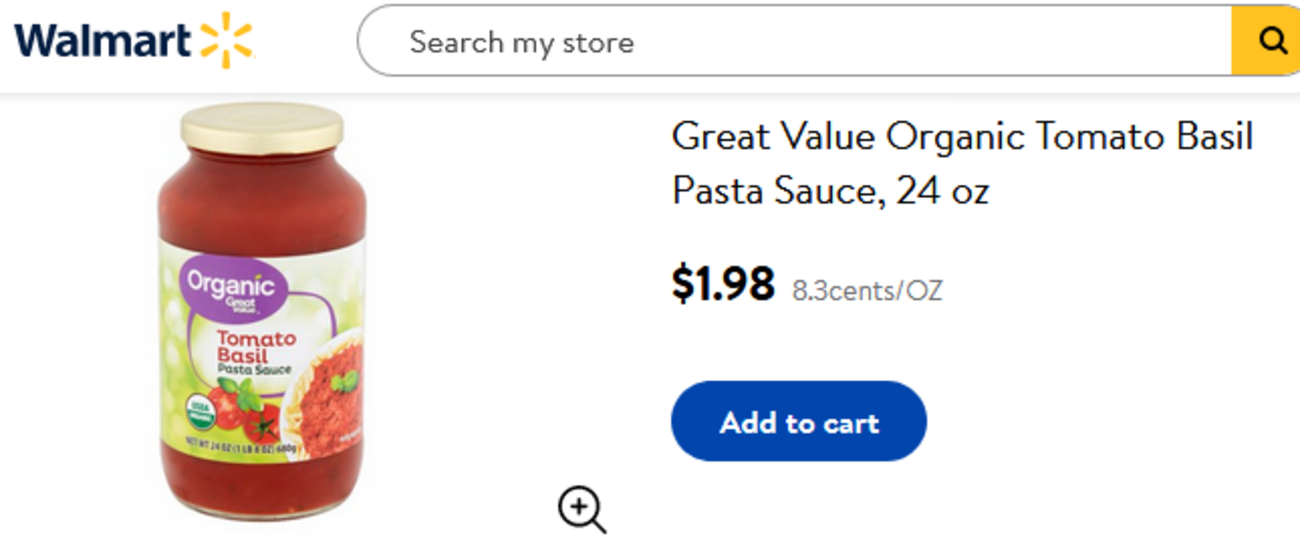The width and height of the screenshot is (1300, 546).
Task: Zoom the product image with magnifier icon
Action: [582, 509]
